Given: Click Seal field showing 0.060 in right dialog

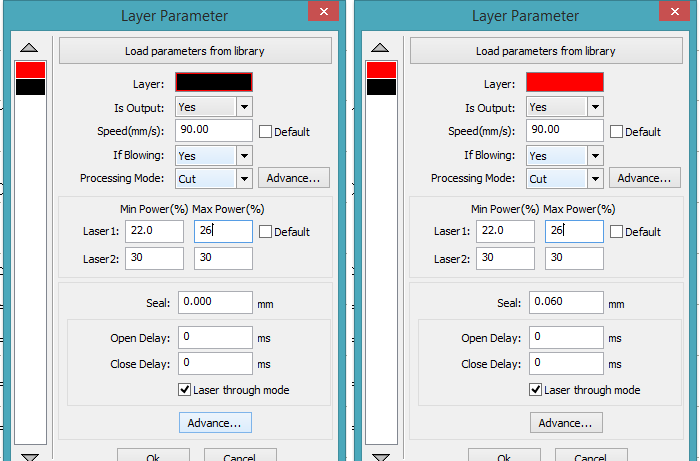Looking at the screenshot, I should tap(566, 302).
